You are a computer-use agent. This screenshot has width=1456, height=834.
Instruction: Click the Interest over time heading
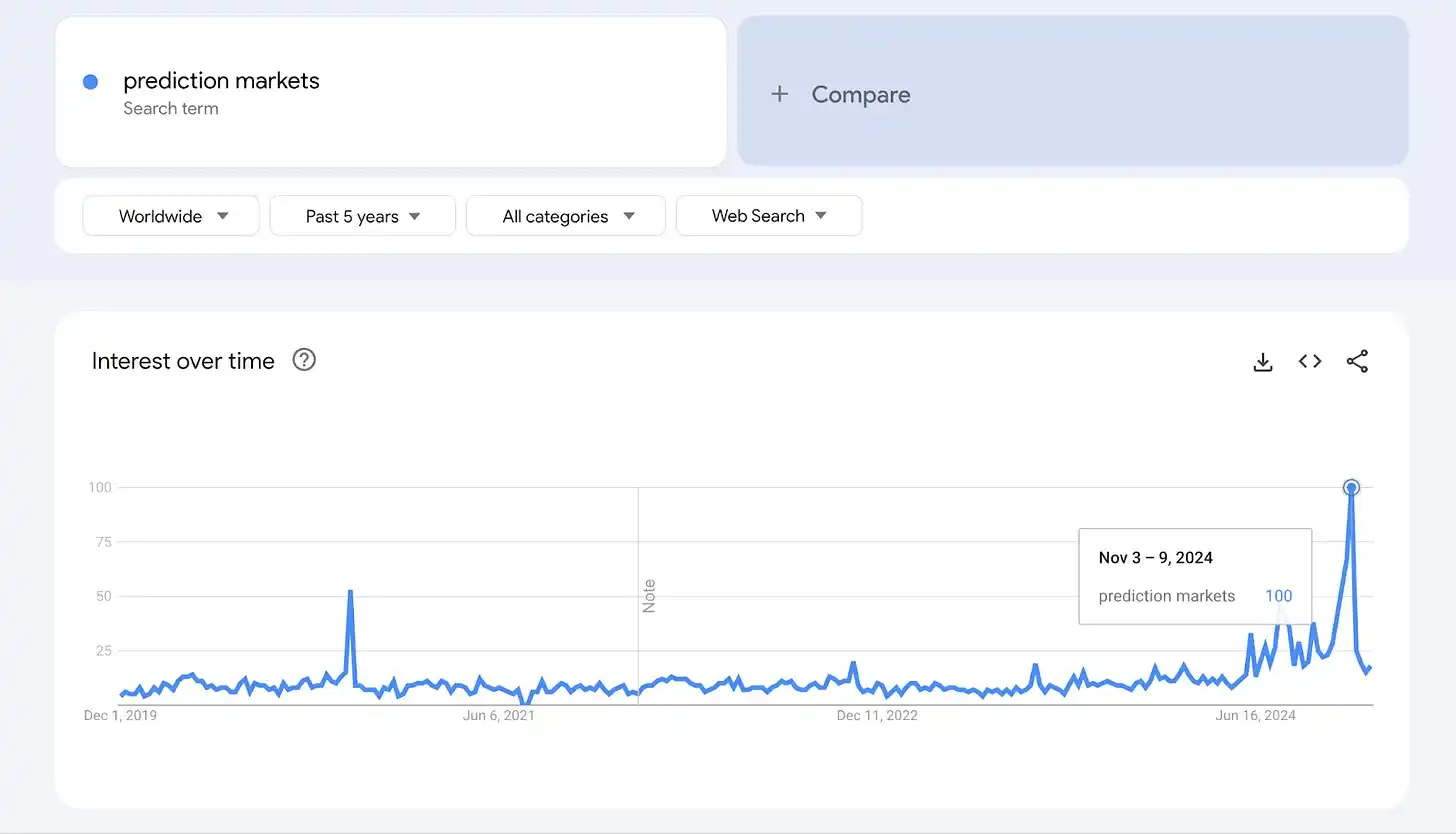pyautogui.click(x=183, y=361)
